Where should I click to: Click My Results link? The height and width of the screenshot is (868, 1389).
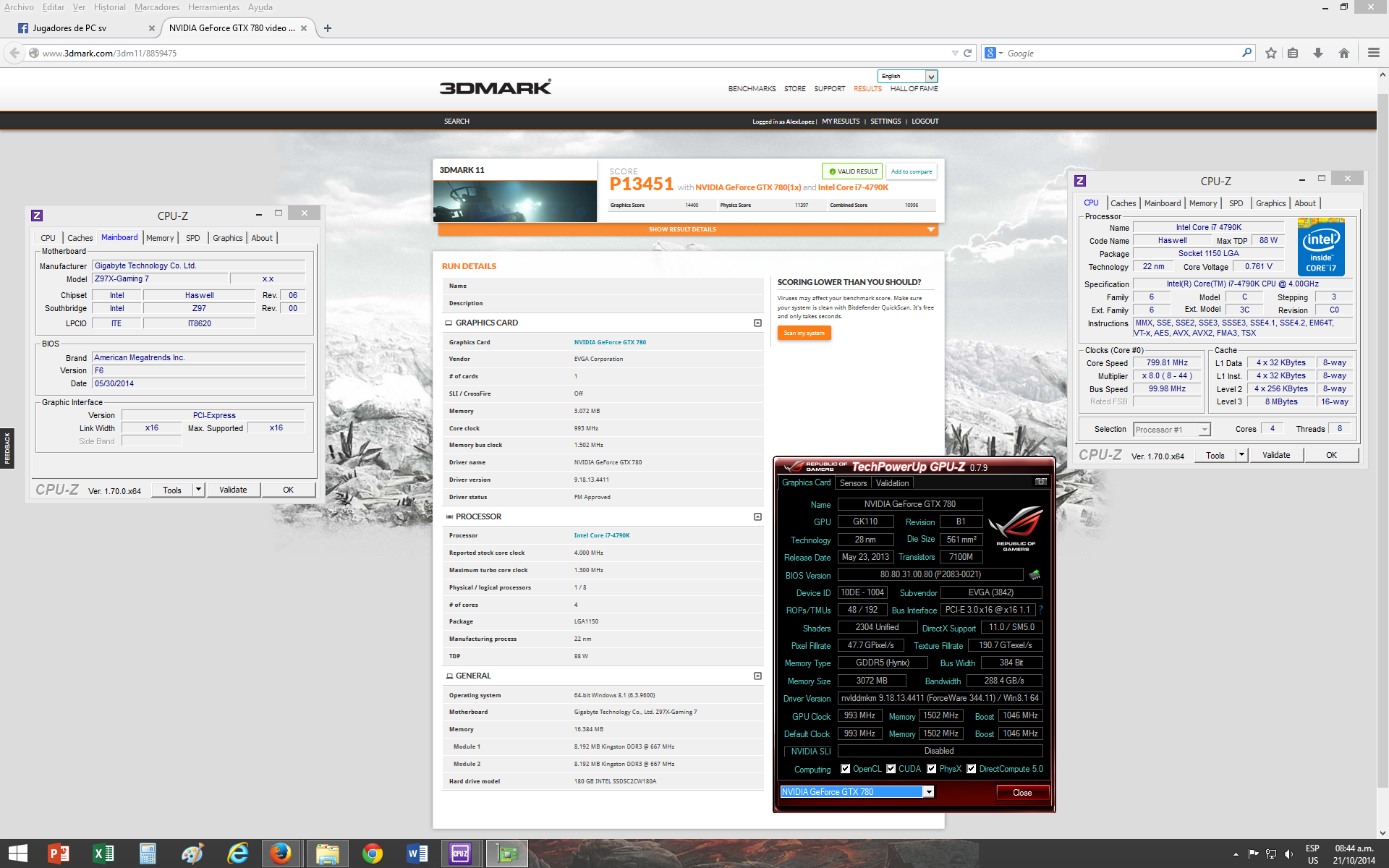click(841, 122)
